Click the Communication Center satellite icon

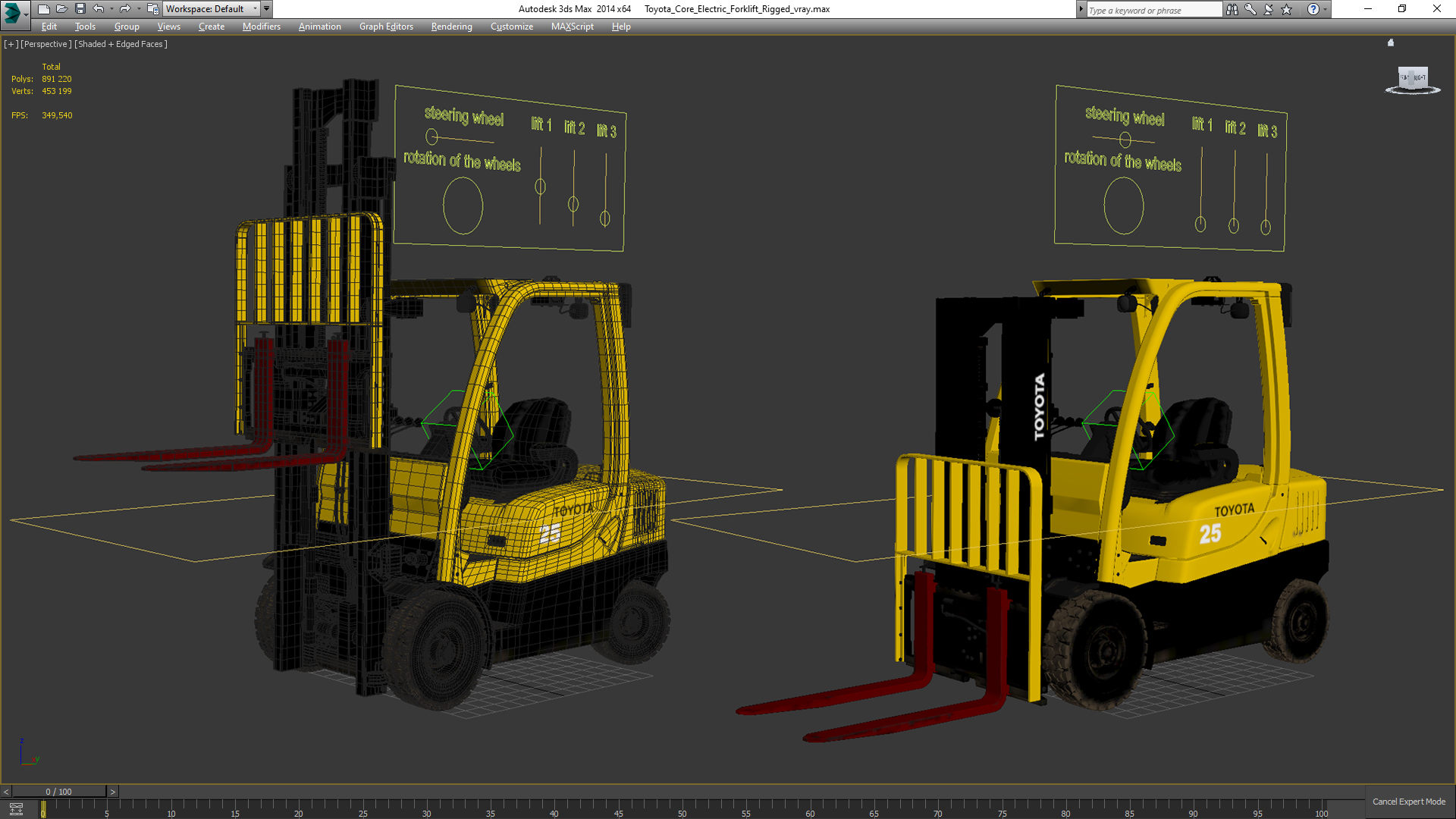pyautogui.click(x=1269, y=9)
